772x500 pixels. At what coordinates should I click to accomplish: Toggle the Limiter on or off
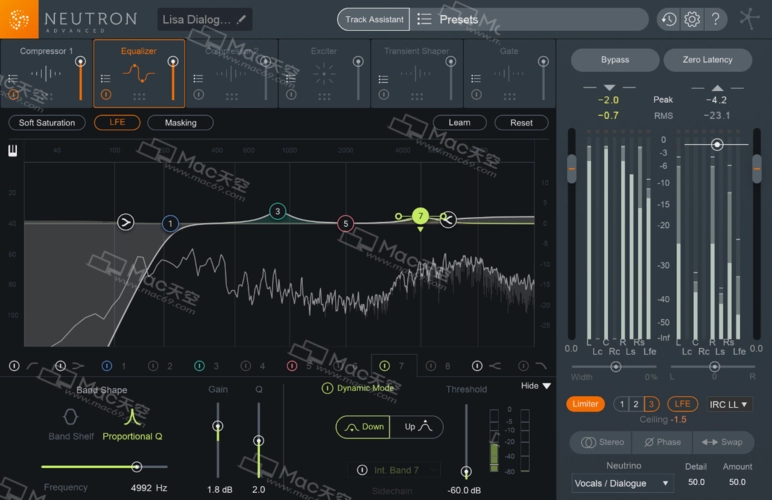[x=585, y=404]
